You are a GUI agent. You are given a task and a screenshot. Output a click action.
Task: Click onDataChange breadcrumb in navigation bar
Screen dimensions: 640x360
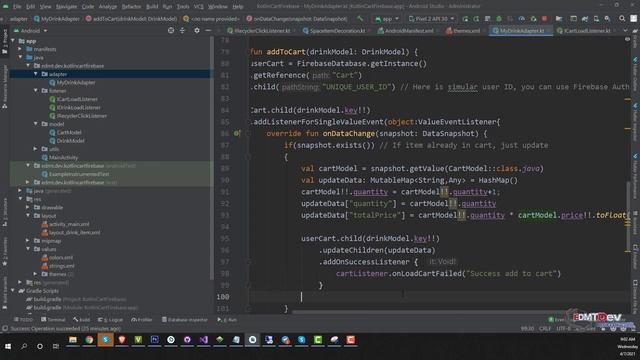296,19
